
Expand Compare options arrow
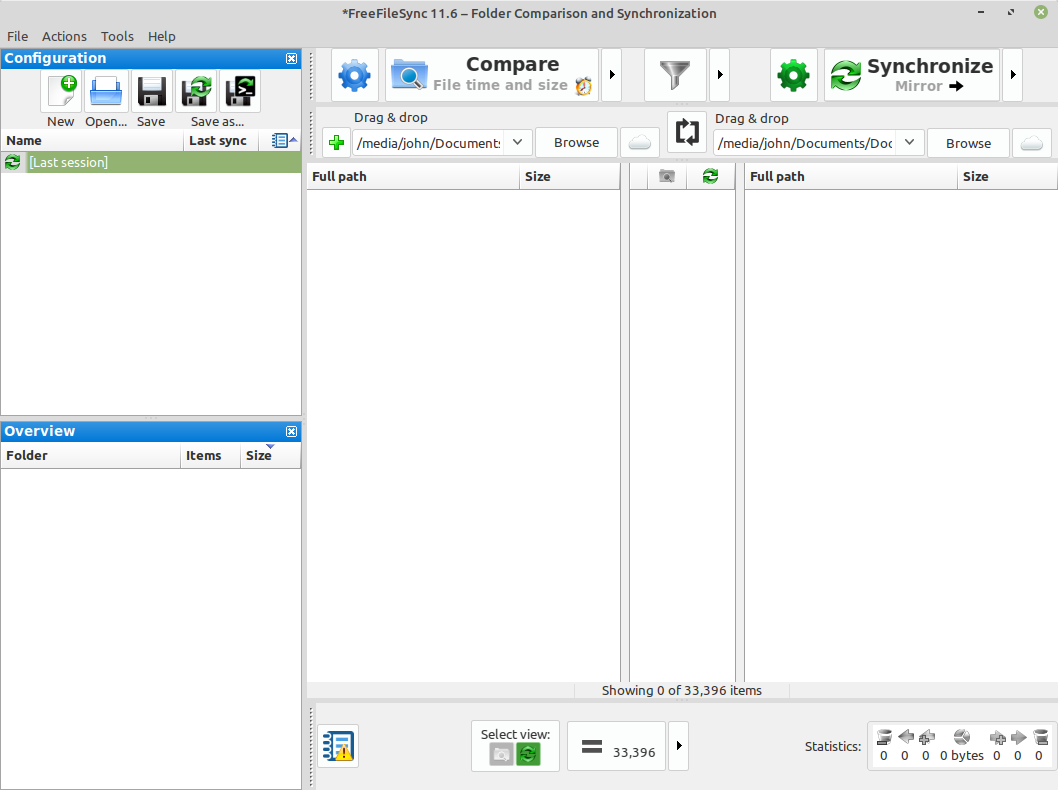(612, 75)
